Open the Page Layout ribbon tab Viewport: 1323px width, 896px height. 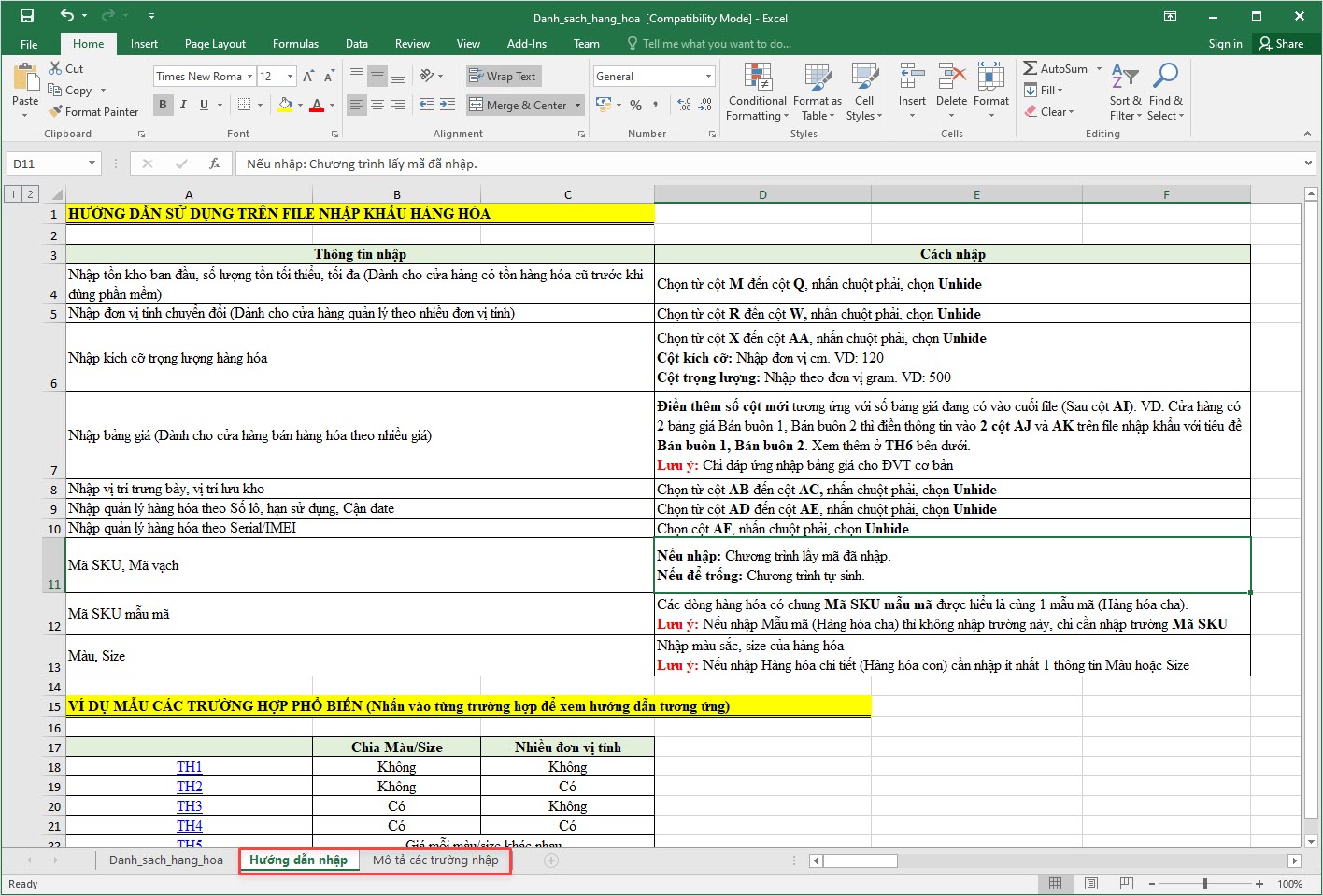(x=215, y=44)
